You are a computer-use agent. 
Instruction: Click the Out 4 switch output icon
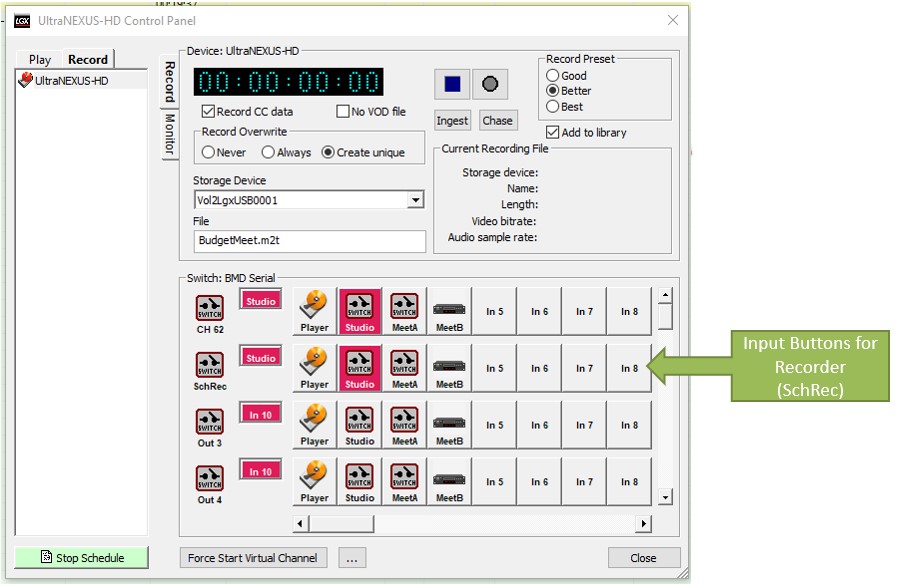(x=209, y=479)
